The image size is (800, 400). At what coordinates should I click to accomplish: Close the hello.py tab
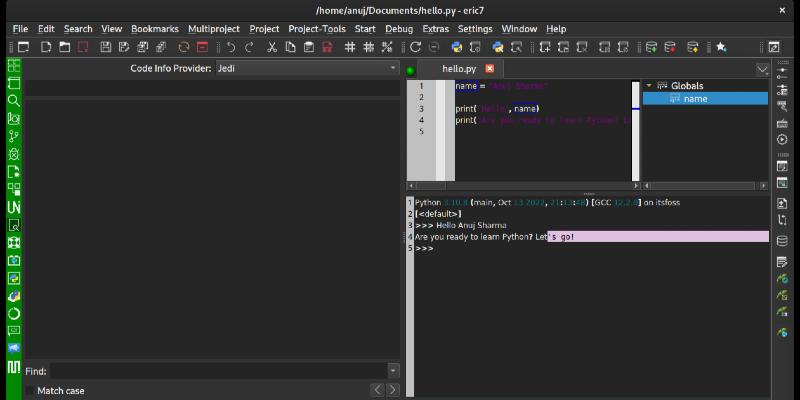pos(489,68)
